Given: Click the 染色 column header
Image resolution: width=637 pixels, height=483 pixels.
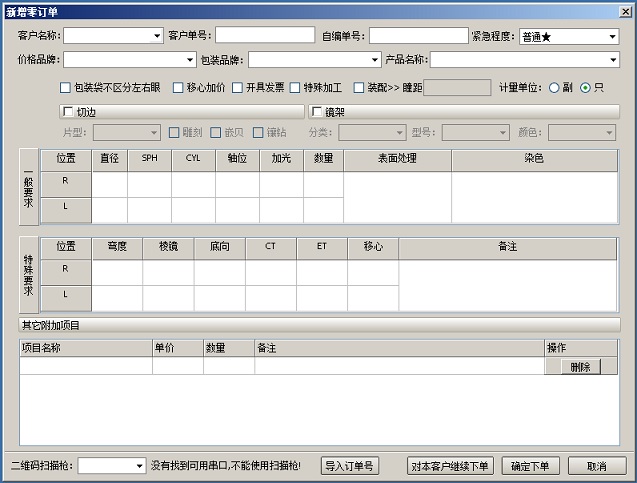Looking at the screenshot, I should coord(534,160).
